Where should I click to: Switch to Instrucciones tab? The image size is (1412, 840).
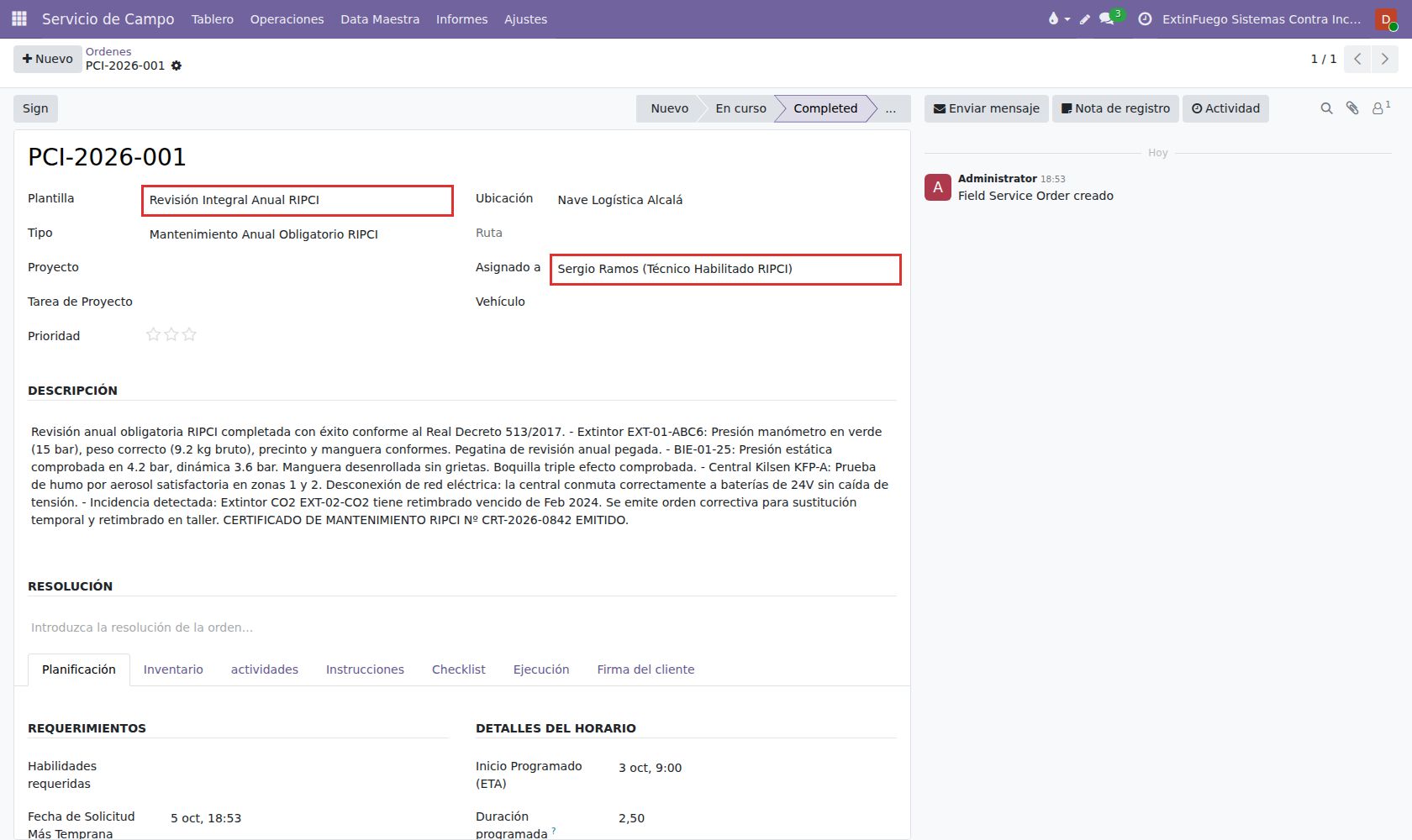point(365,669)
